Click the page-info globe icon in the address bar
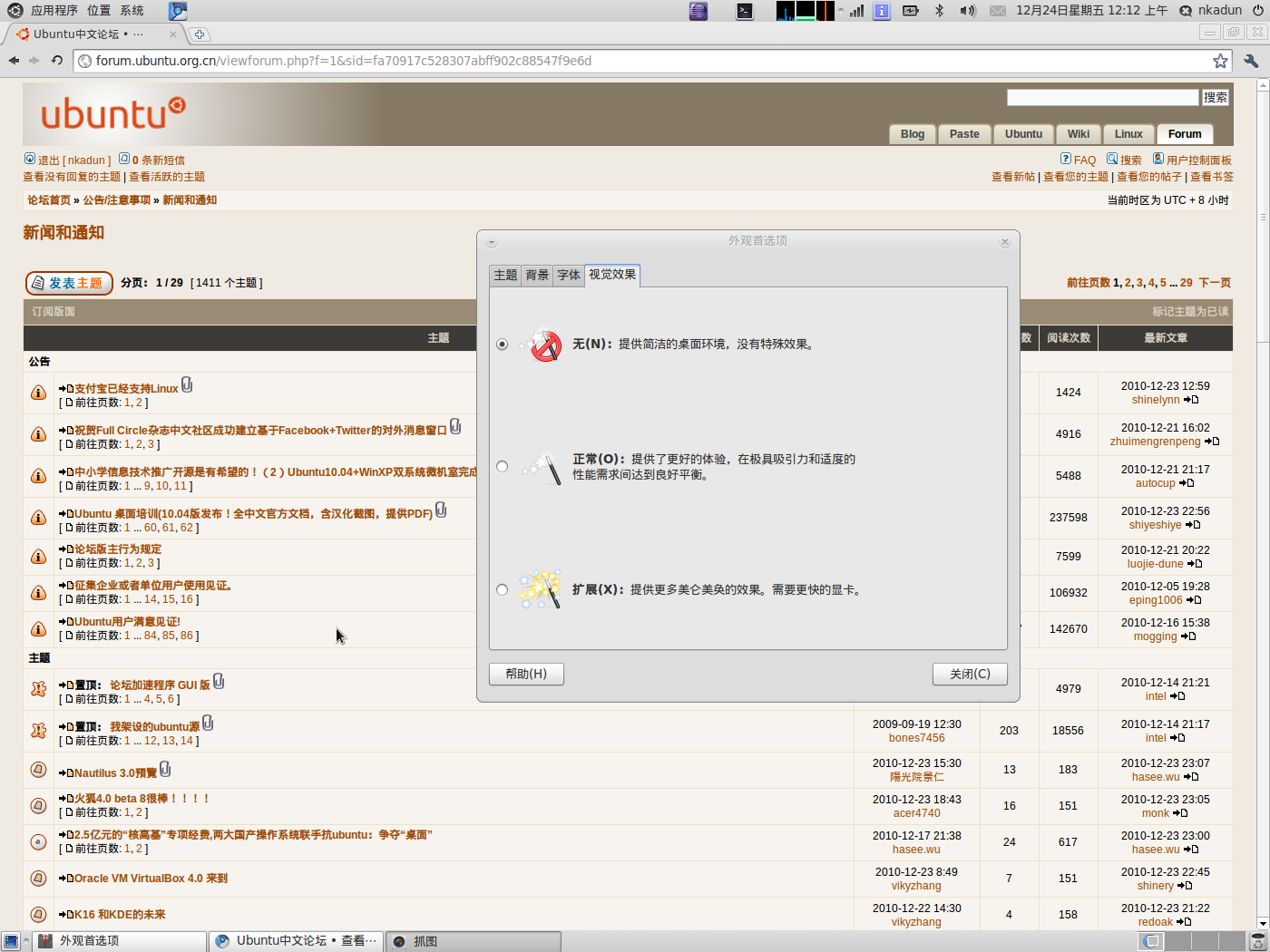The image size is (1270, 952). (x=85, y=61)
